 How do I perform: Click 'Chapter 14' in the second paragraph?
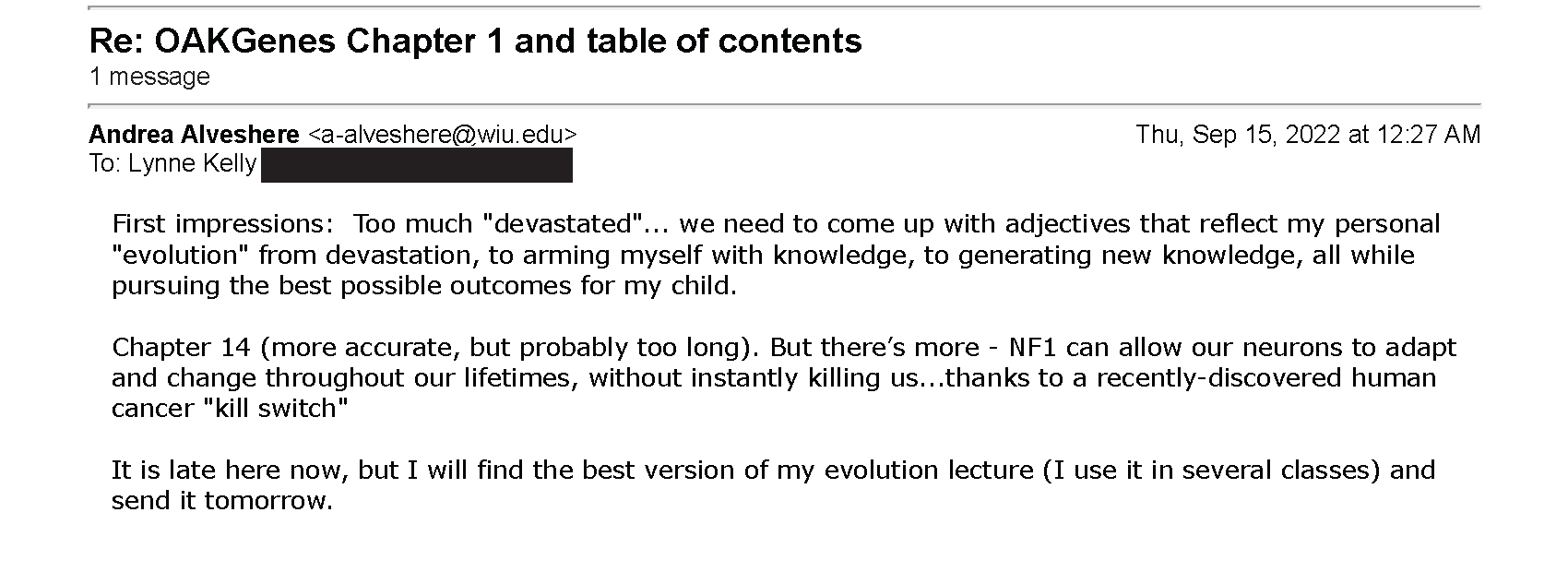tap(181, 348)
